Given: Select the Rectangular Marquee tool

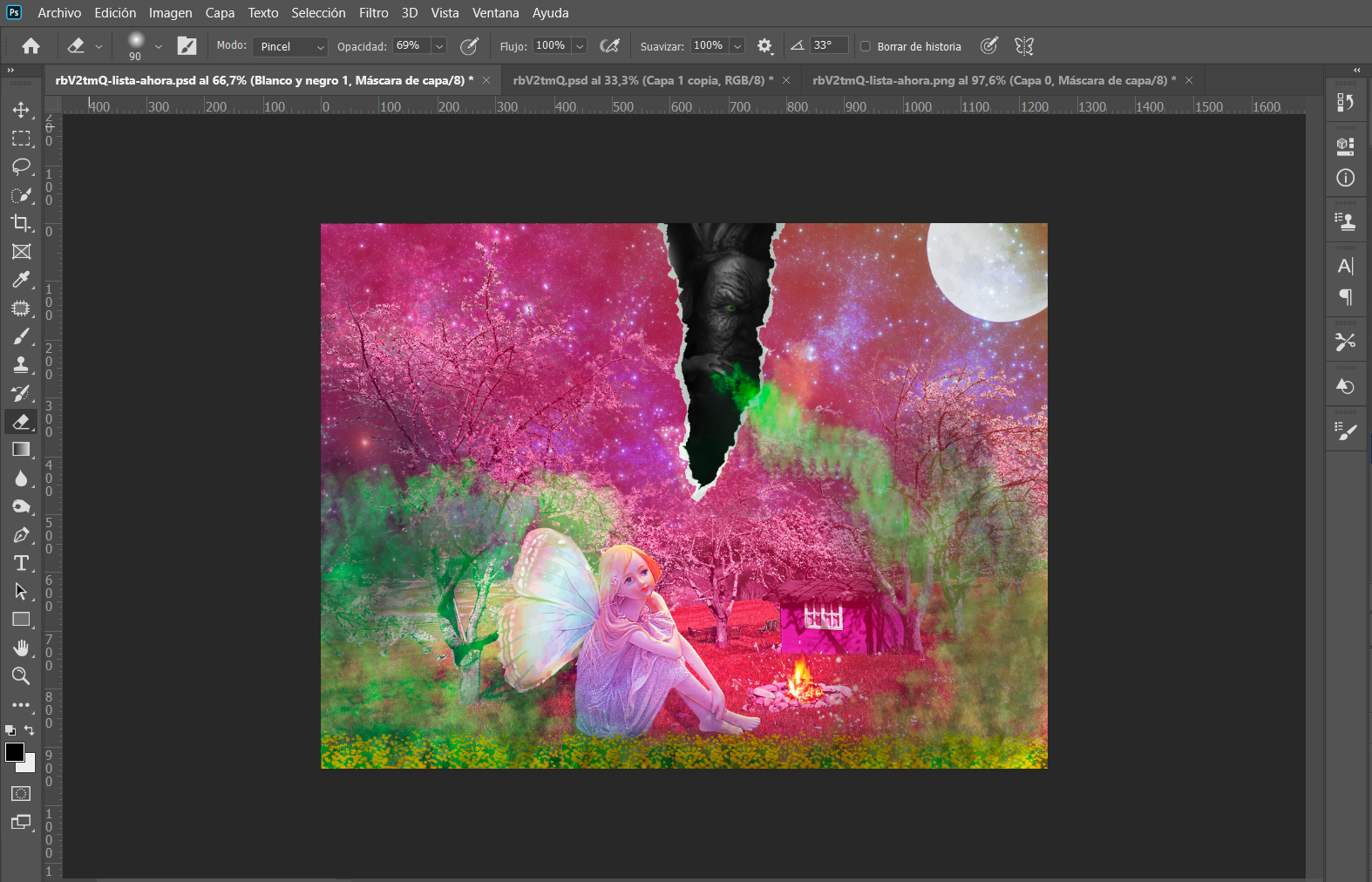Looking at the screenshot, I should (x=21, y=139).
